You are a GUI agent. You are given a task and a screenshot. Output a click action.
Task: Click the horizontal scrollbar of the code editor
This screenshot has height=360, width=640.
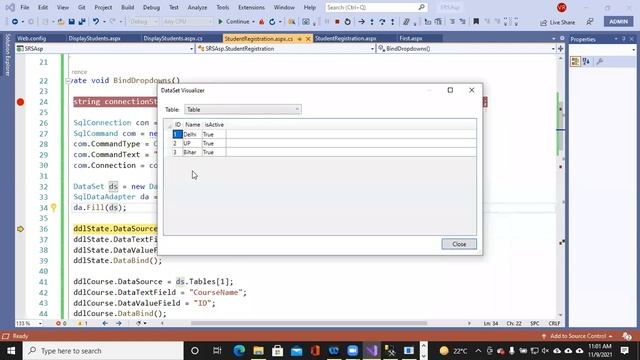(x=309, y=323)
